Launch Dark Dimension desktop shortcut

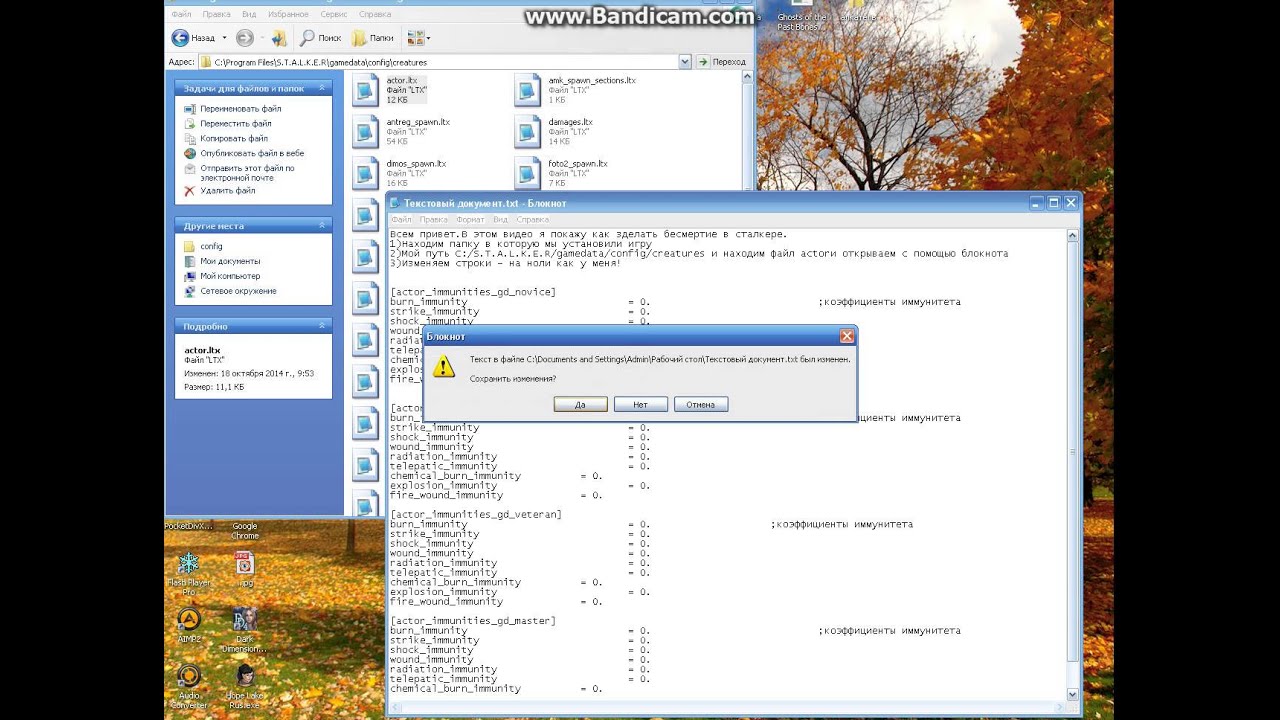[x=245, y=630]
